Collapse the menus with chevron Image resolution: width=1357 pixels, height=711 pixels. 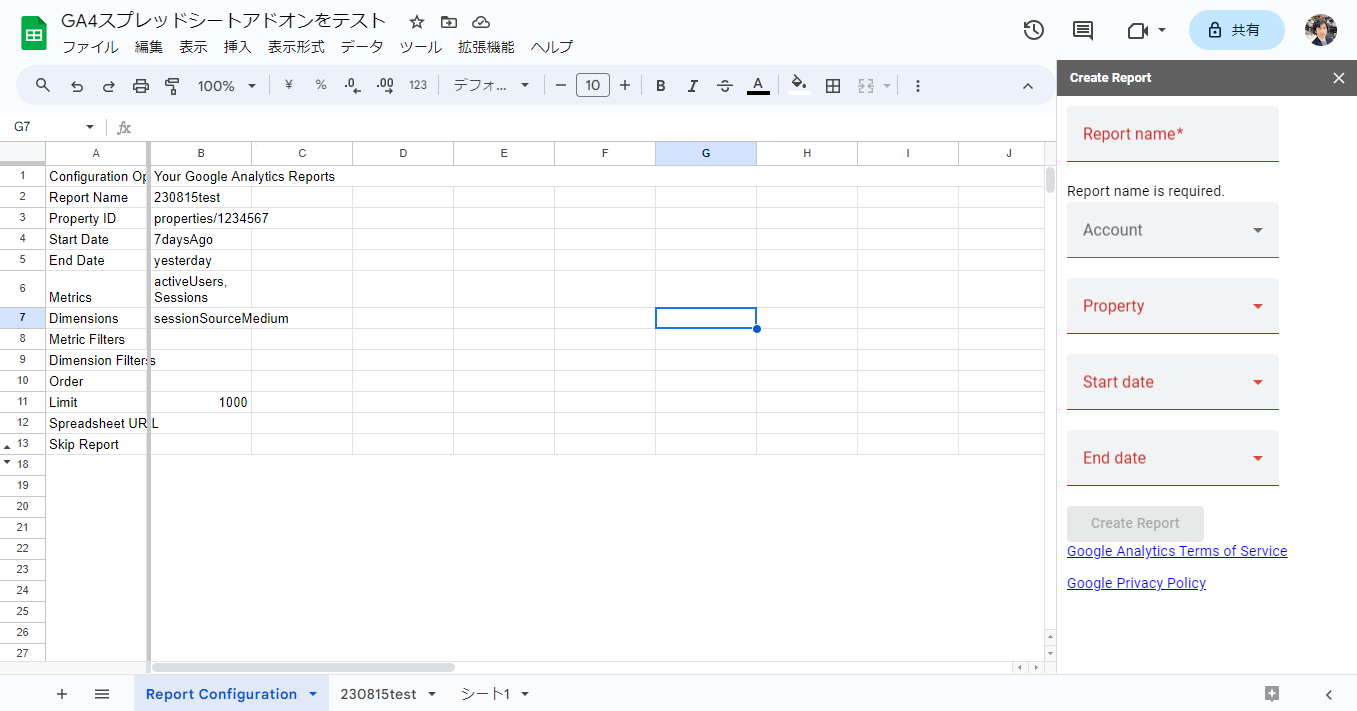coord(1028,86)
